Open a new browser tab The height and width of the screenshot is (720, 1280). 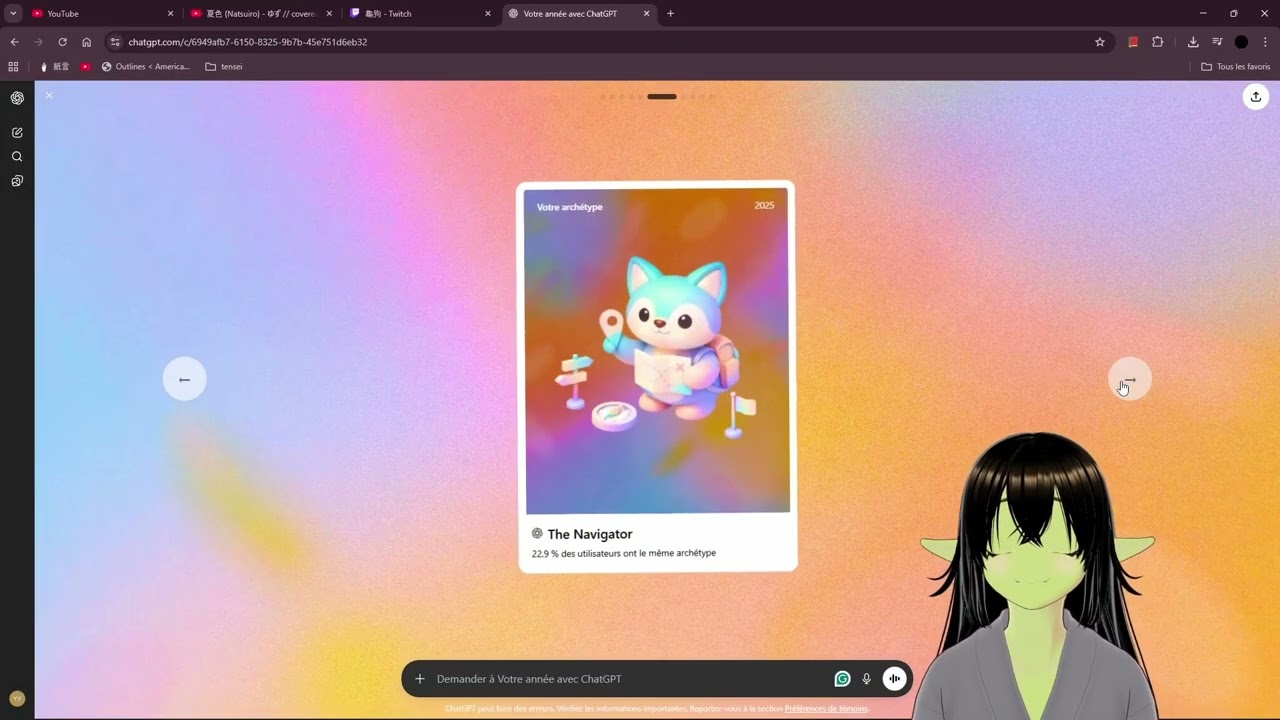[x=670, y=14]
